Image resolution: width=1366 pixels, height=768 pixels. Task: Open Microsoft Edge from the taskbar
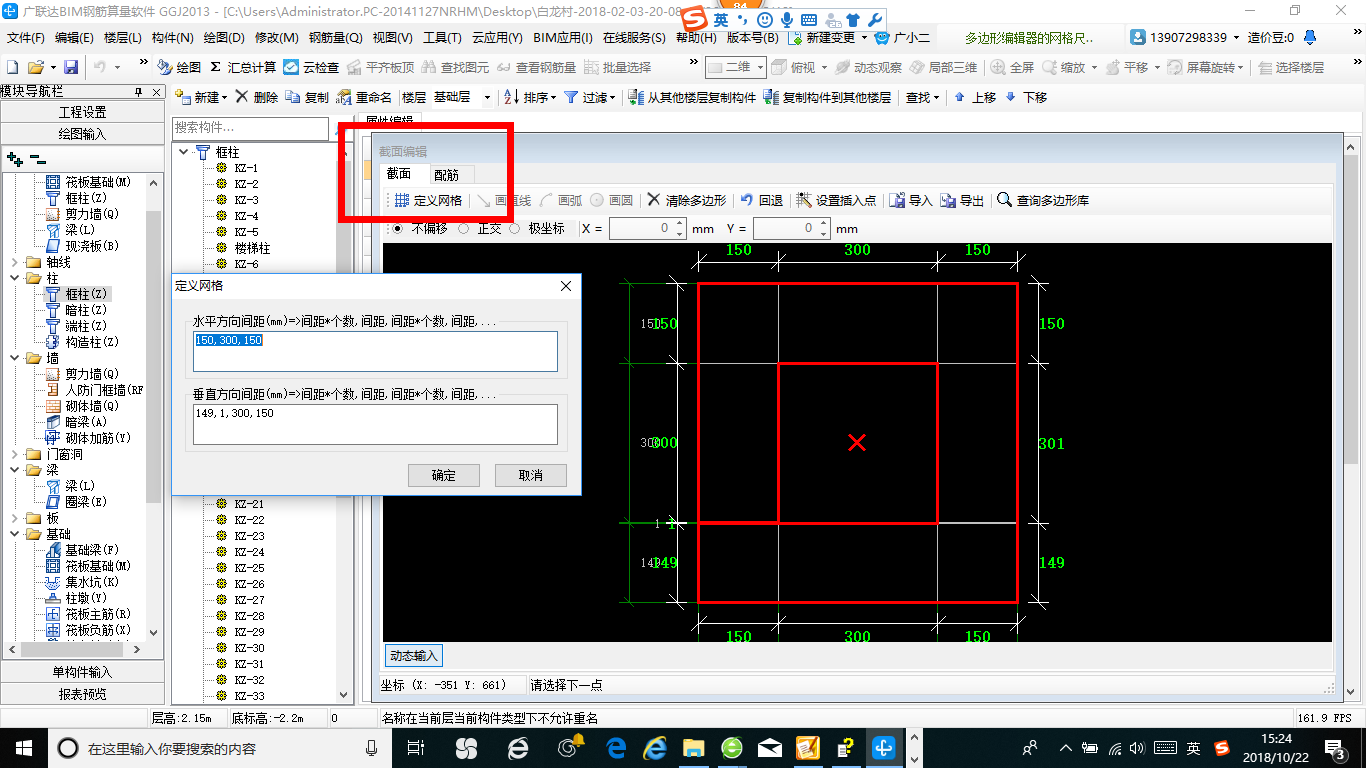tap(616, 748)
